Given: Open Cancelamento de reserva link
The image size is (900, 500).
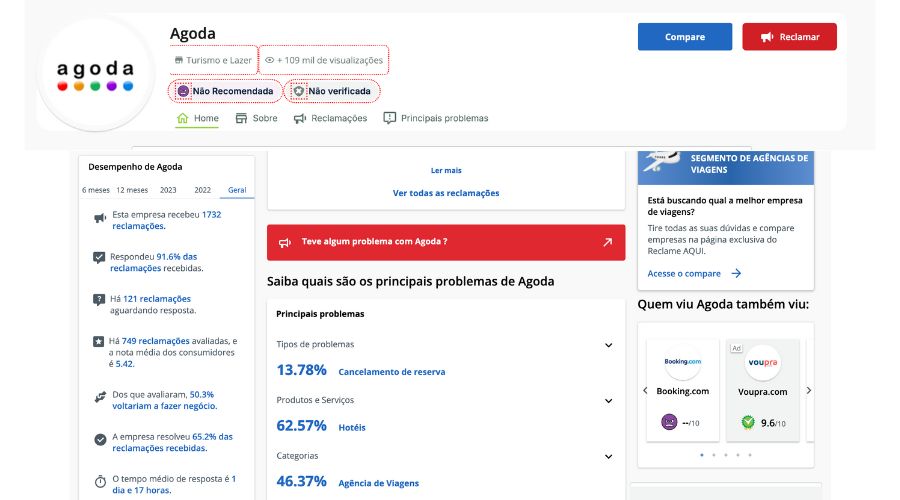Looking at the screenshot, I should pos(391,372).
